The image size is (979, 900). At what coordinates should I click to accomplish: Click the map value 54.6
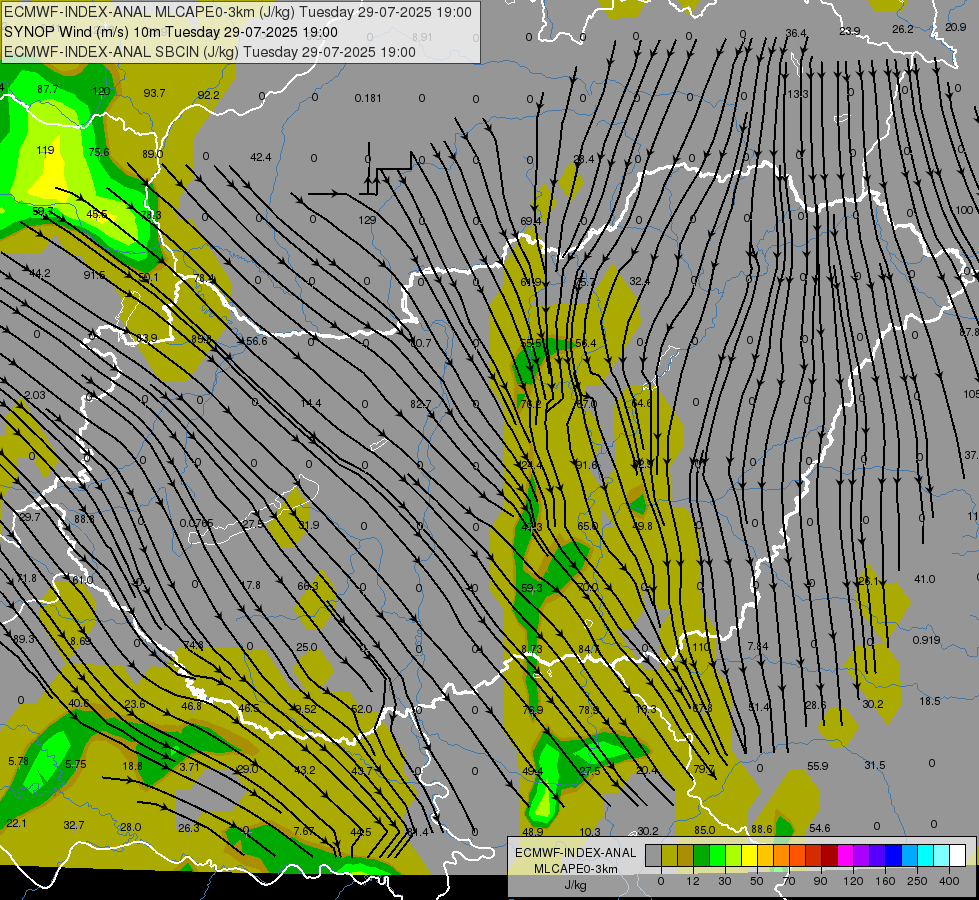point(819,828)
